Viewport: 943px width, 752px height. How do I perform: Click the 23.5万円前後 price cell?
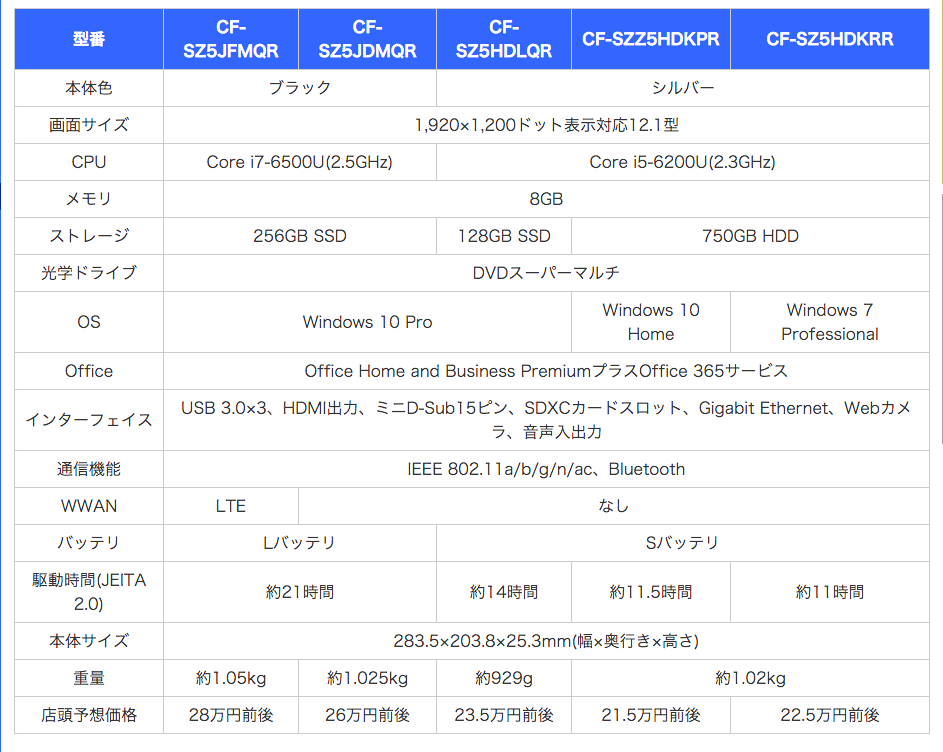click(504, 715)
